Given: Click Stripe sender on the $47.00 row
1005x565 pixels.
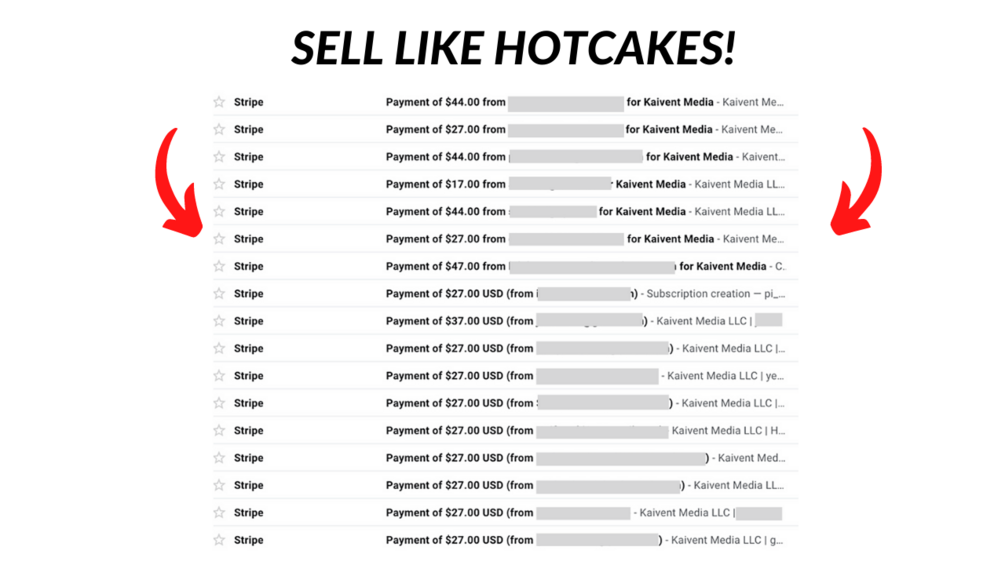Looking at the screenshot, I should 248,266.
